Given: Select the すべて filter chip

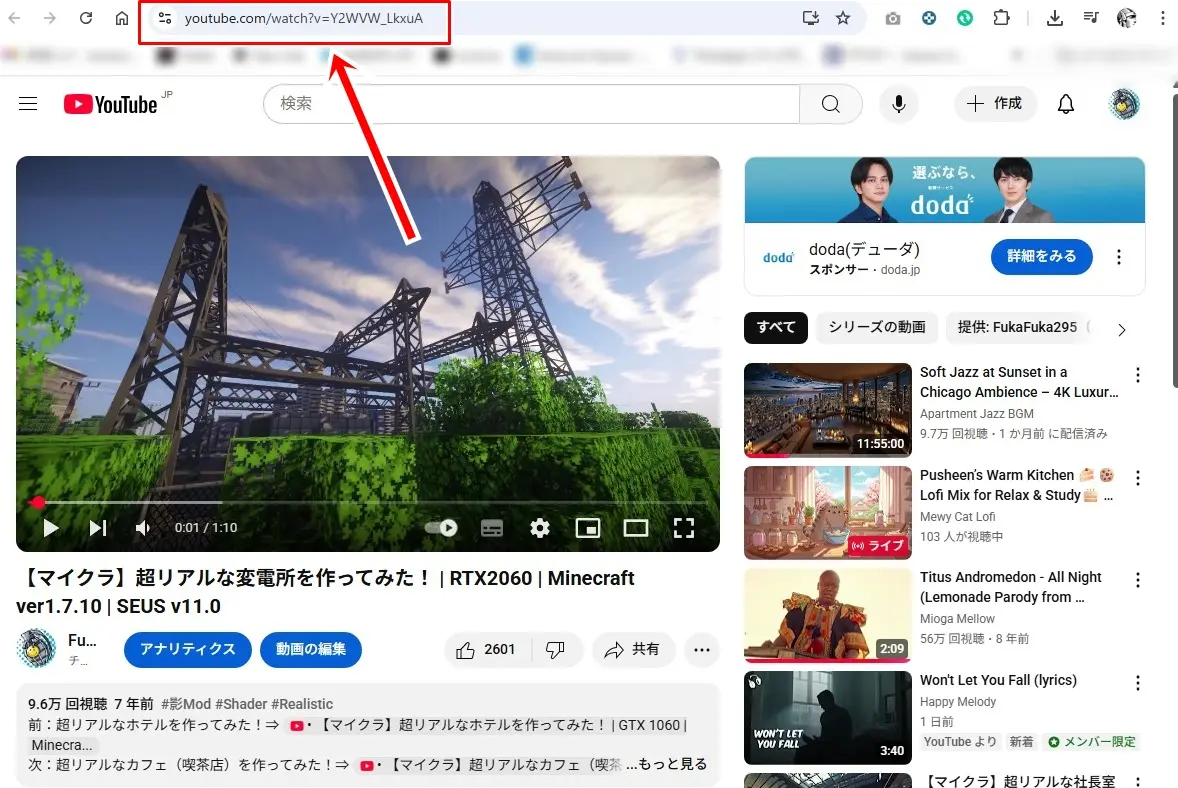Looking at the screenshot, I should tap(776, 328).
